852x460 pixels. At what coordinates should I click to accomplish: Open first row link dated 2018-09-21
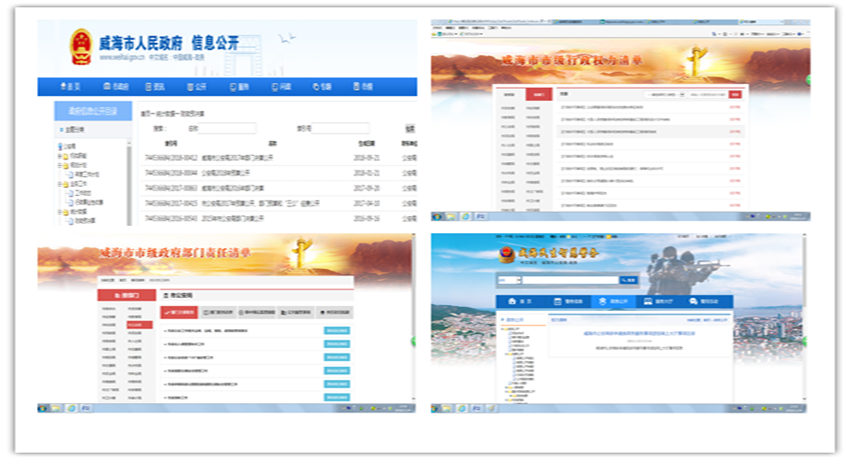click(x=235, y=157)
